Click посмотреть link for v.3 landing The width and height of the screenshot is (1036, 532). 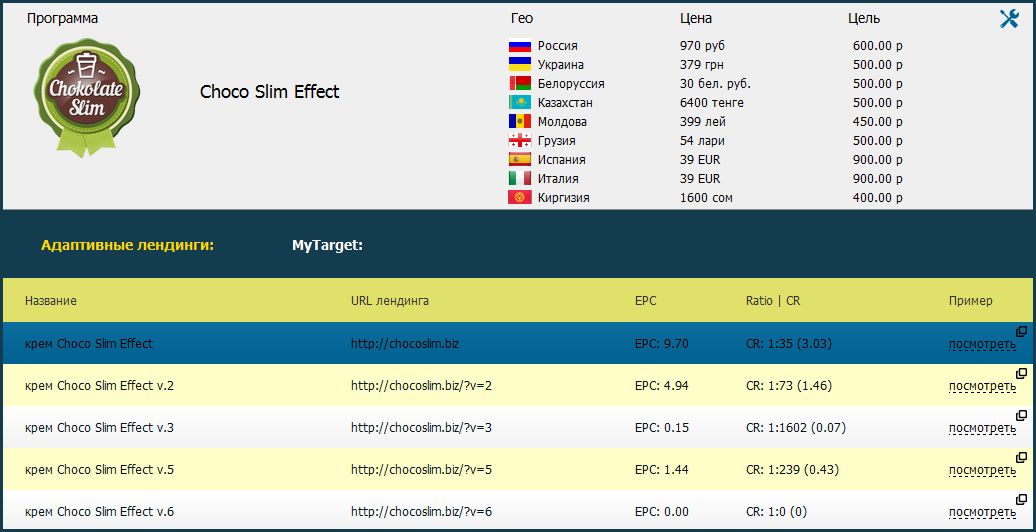click(x=982, y=428)
